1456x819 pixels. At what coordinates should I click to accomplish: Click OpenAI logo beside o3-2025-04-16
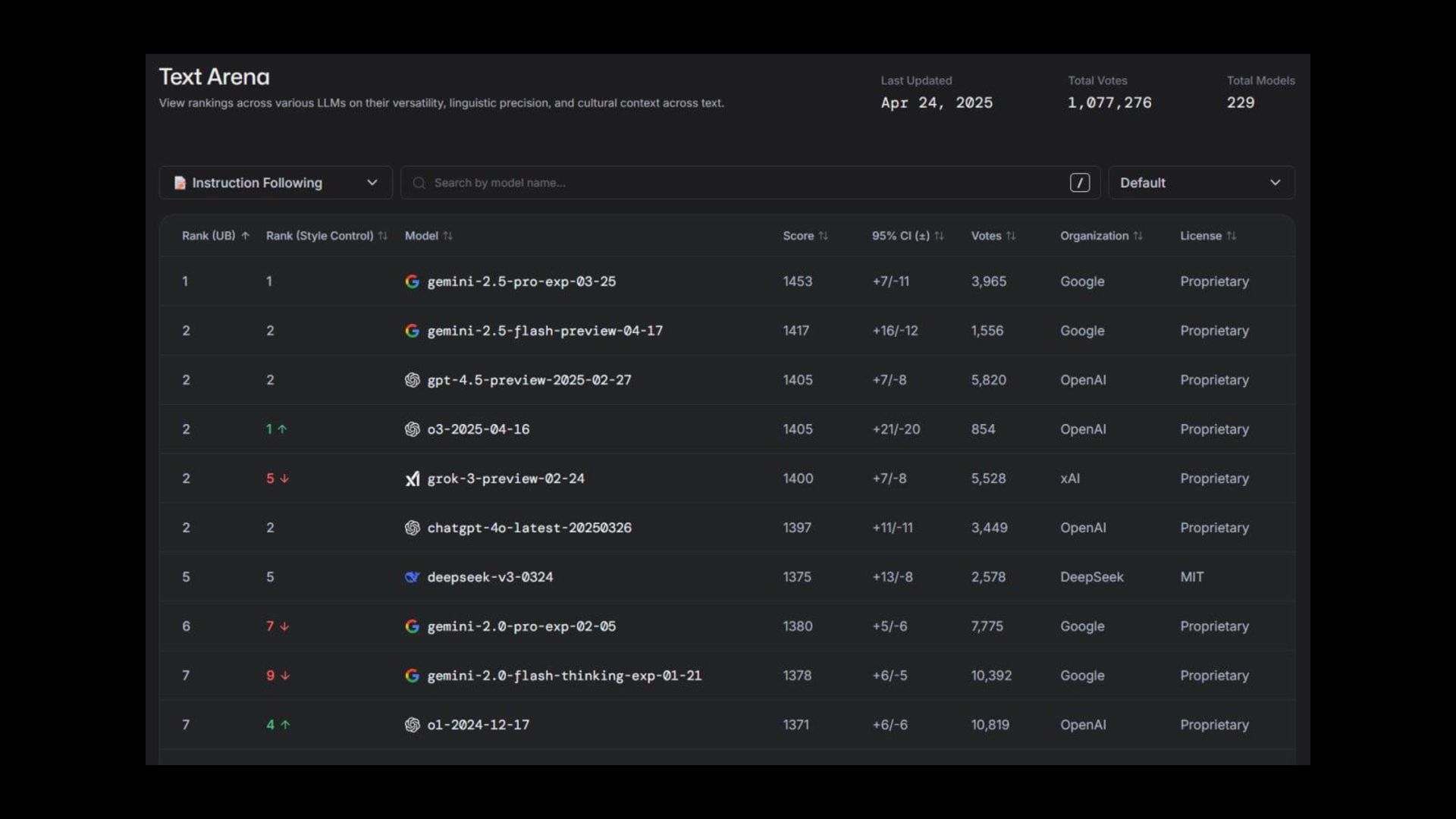412,429
